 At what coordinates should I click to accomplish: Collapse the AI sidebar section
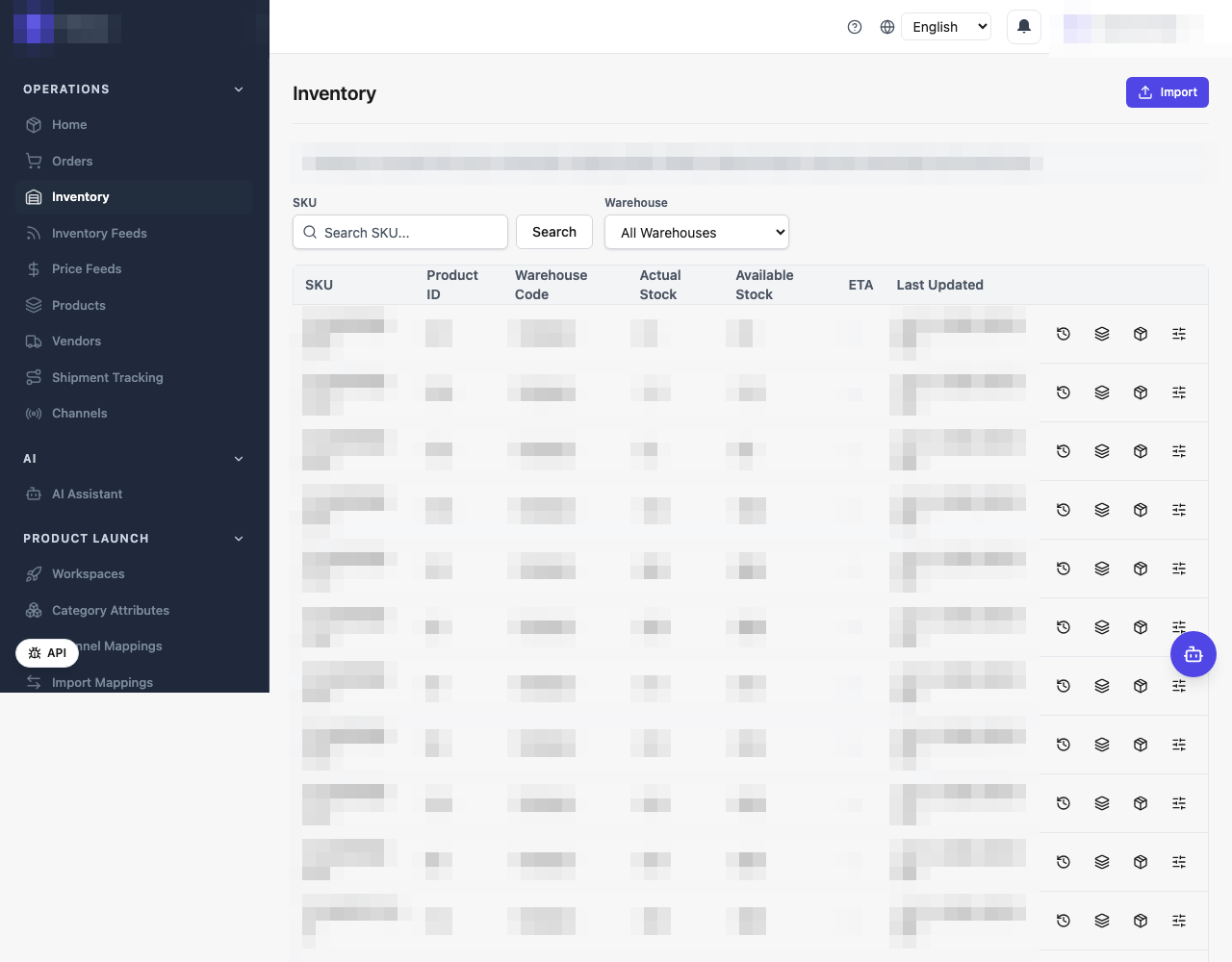[x=239, y=459]
